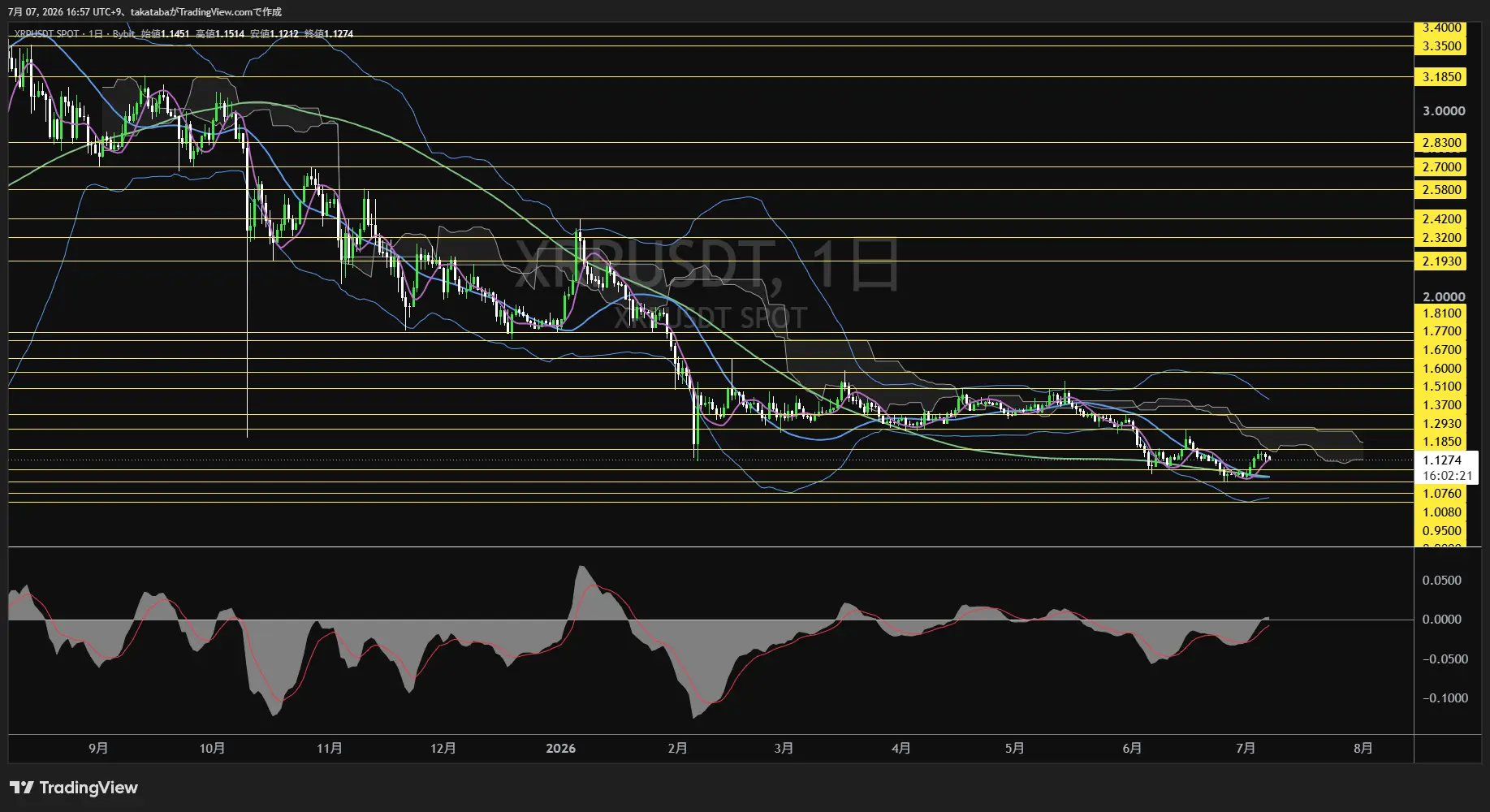Select the 3.1850 horizontal line price label
This screenshot has width=1490, height=812.
[x=1442, y=77]
